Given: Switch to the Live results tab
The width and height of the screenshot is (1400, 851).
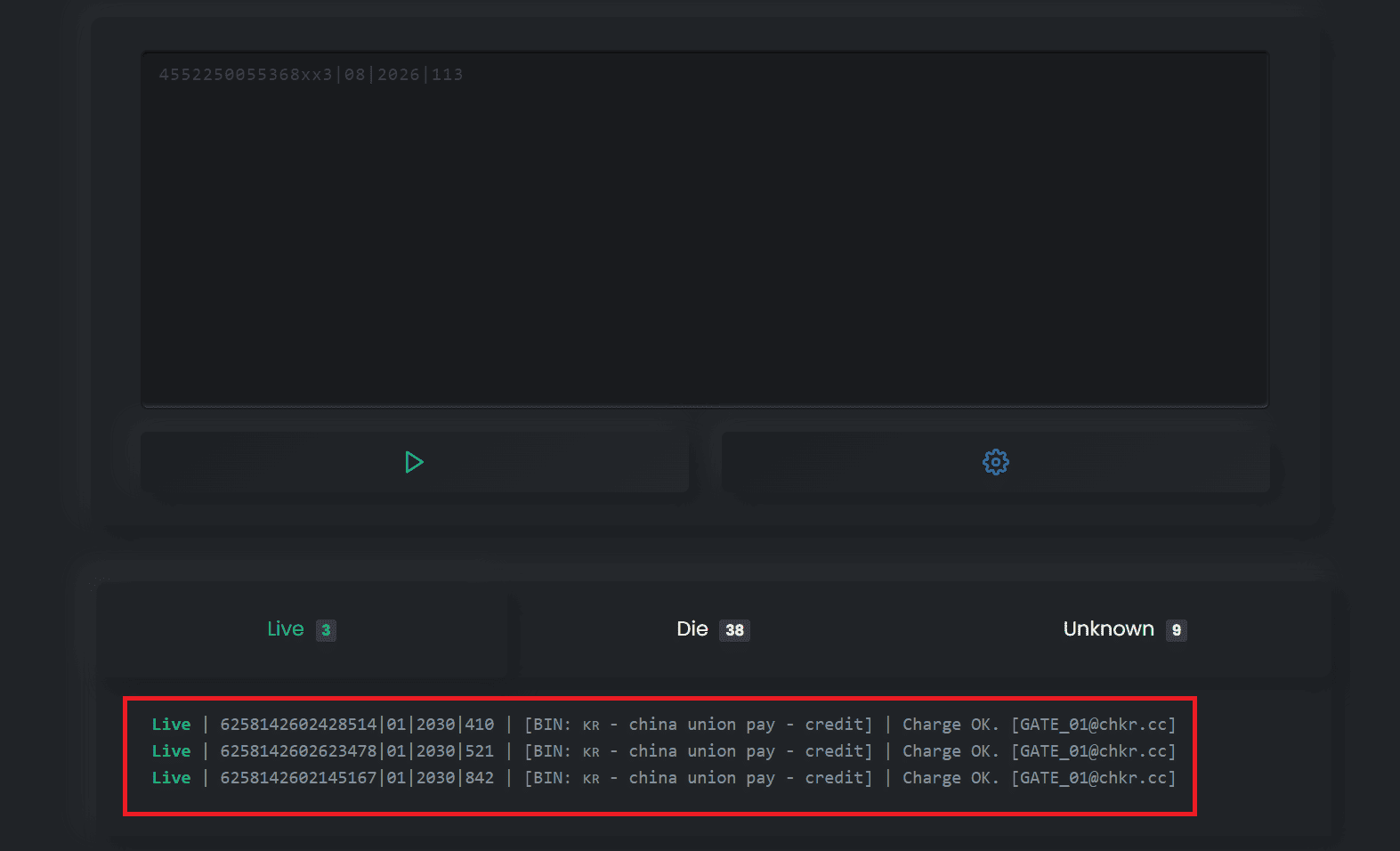Looking at the screenshot, I should click(286, 629).
